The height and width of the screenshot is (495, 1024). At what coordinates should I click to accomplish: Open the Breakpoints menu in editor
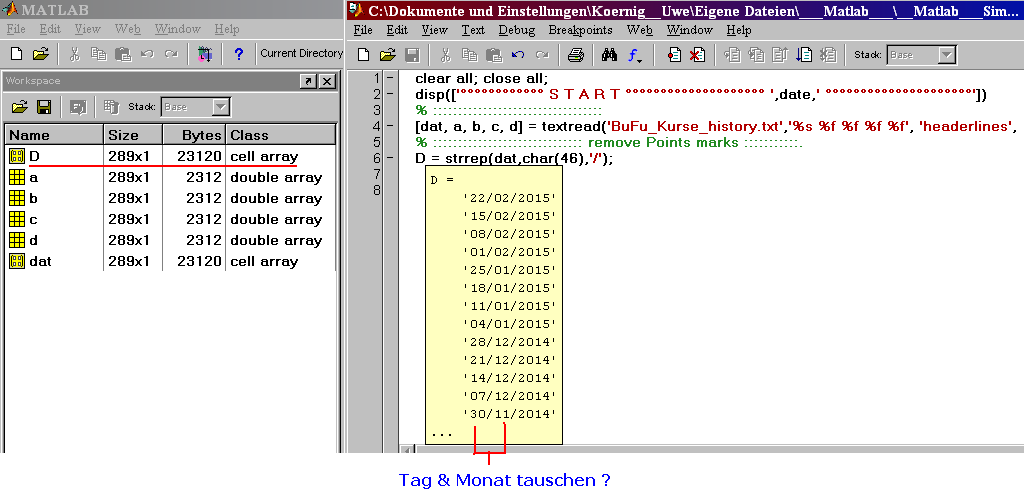tap(581, 30)
